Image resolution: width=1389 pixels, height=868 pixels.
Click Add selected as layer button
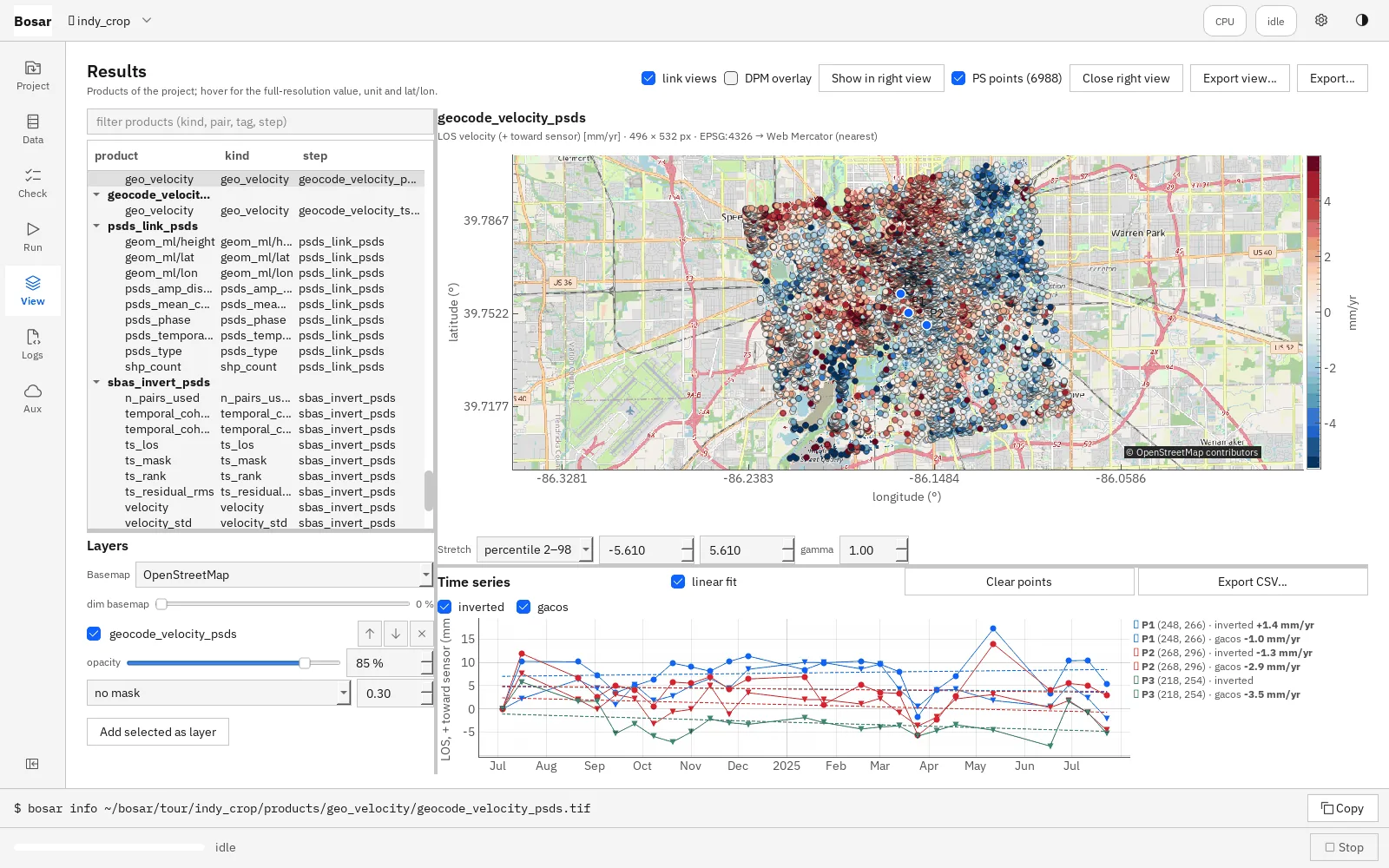pyautogui.click(x=158, y=732)
